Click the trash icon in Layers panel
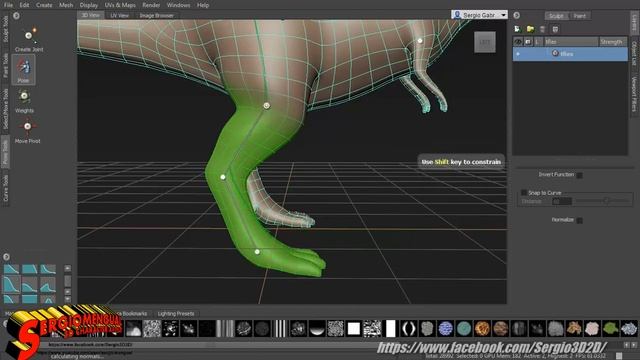The height and width of the screenshot is (360, 640). tap(542, 29)
